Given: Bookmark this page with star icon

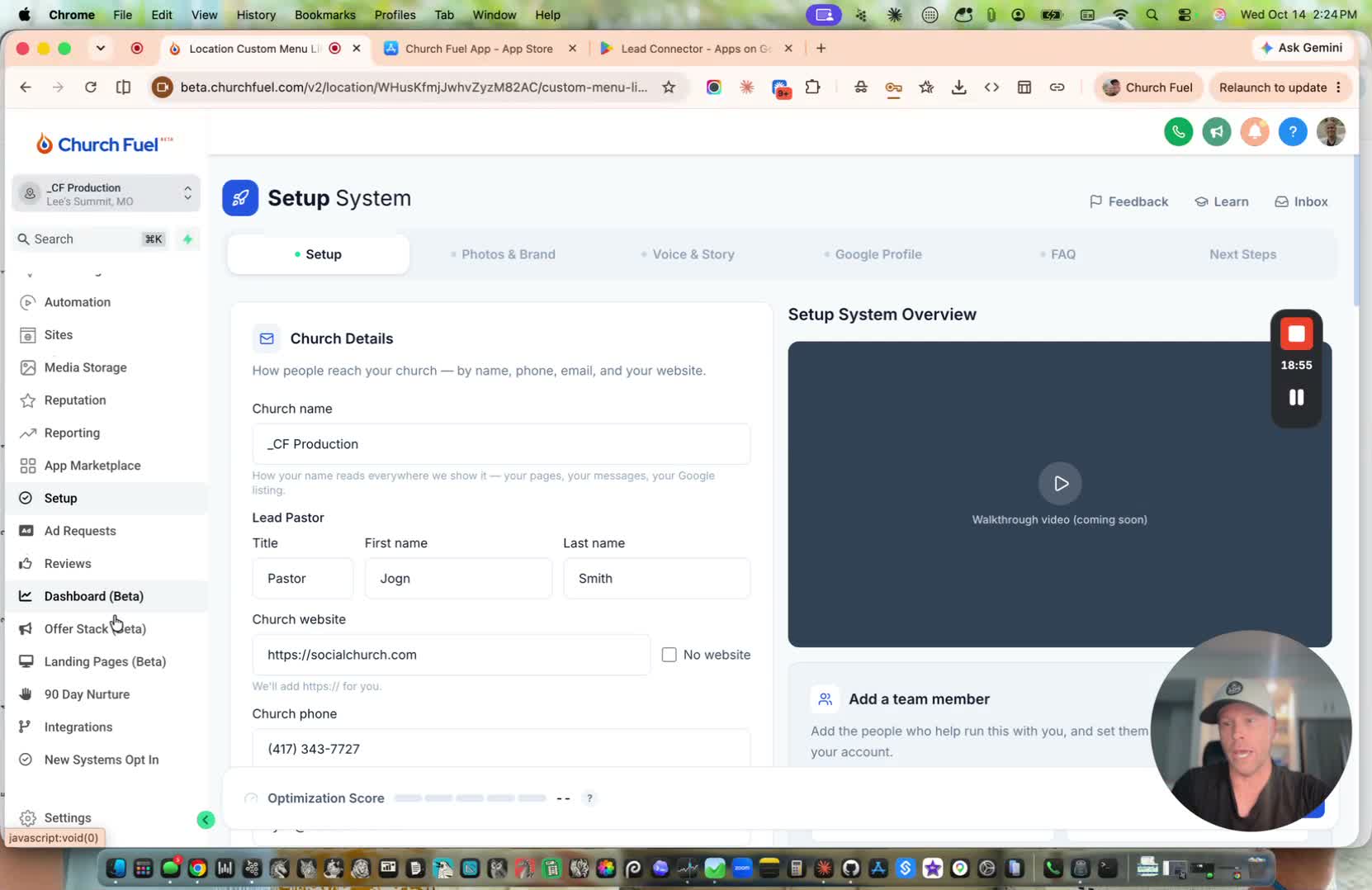Looking at the screenshot, I should point(669,88).
